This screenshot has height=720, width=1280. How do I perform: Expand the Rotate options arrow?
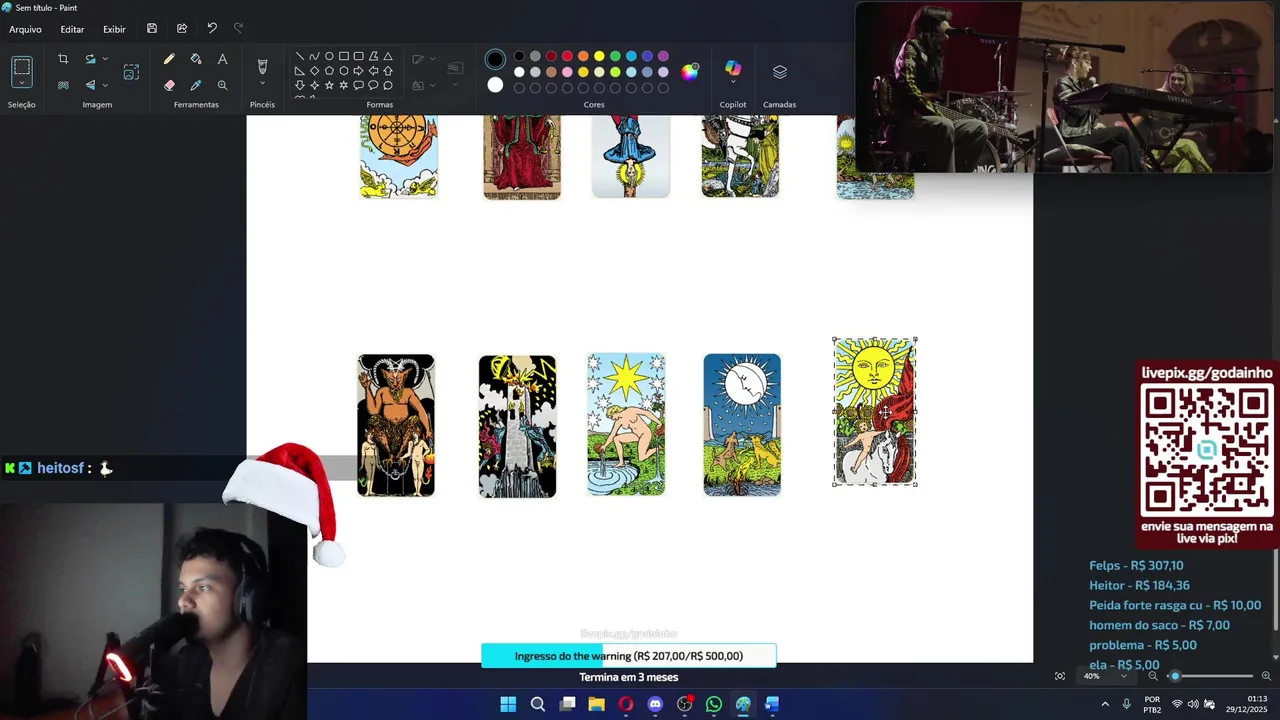[105, 59]
